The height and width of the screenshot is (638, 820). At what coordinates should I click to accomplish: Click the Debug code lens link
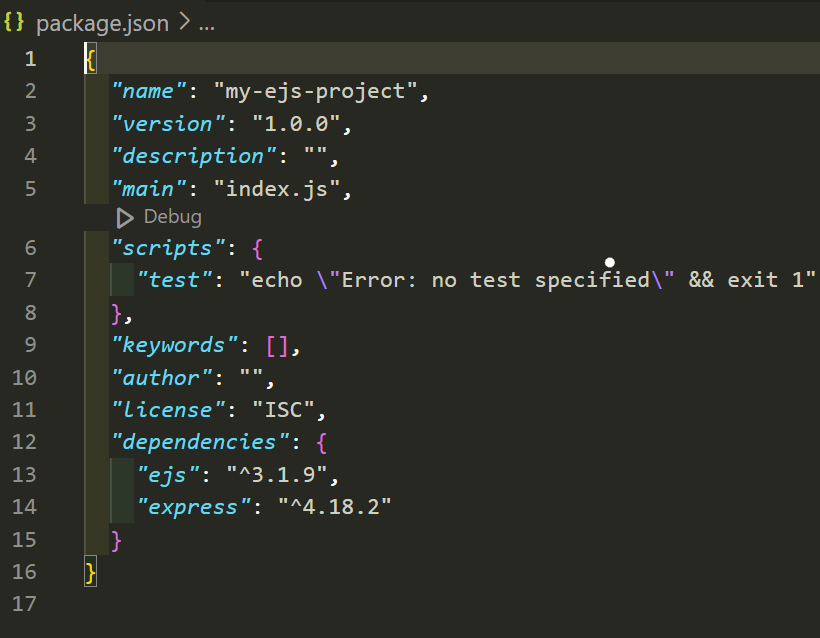pos(173,217)
